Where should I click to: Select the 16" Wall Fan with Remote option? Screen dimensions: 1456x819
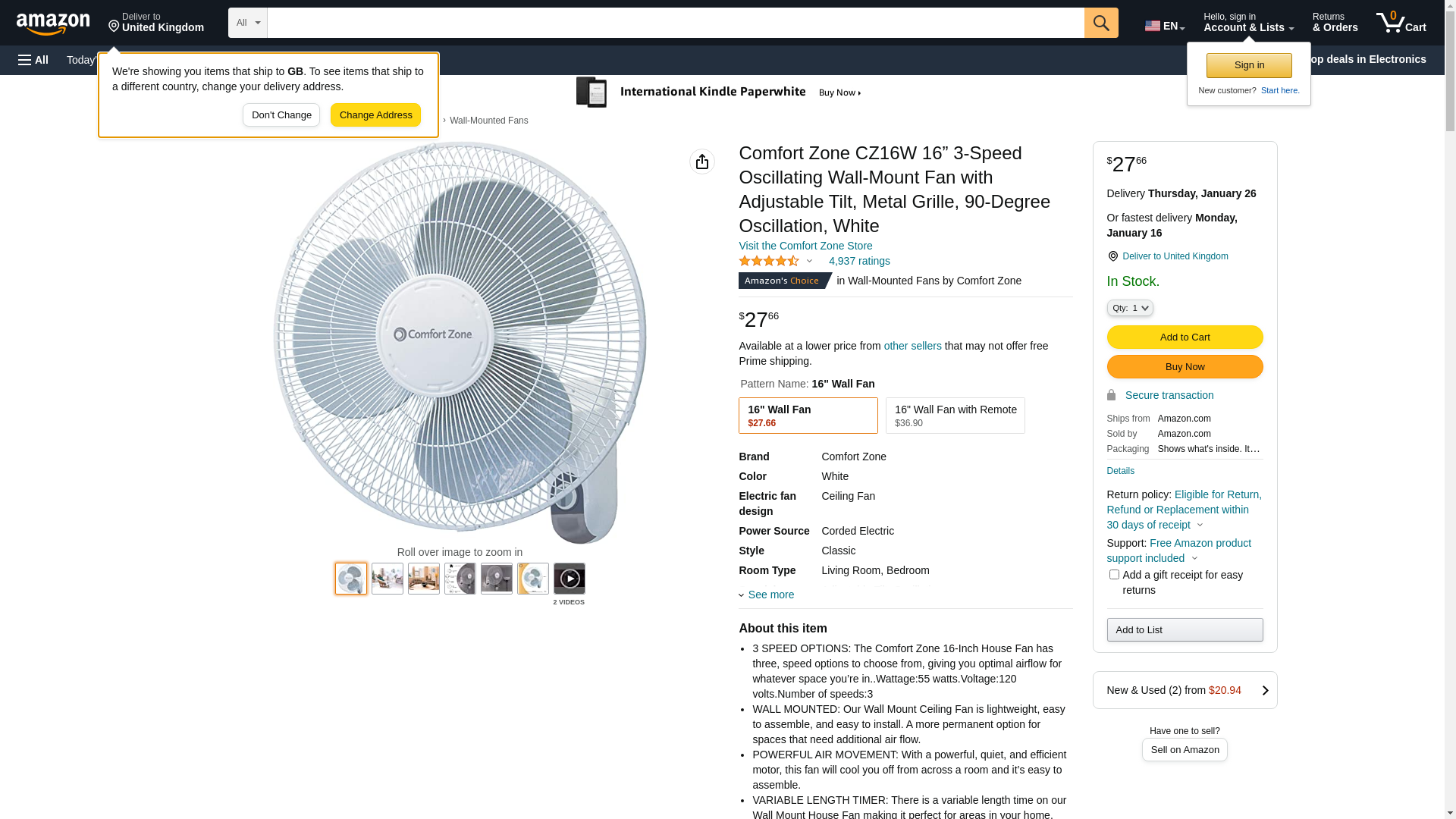click(x=955, y=416)
